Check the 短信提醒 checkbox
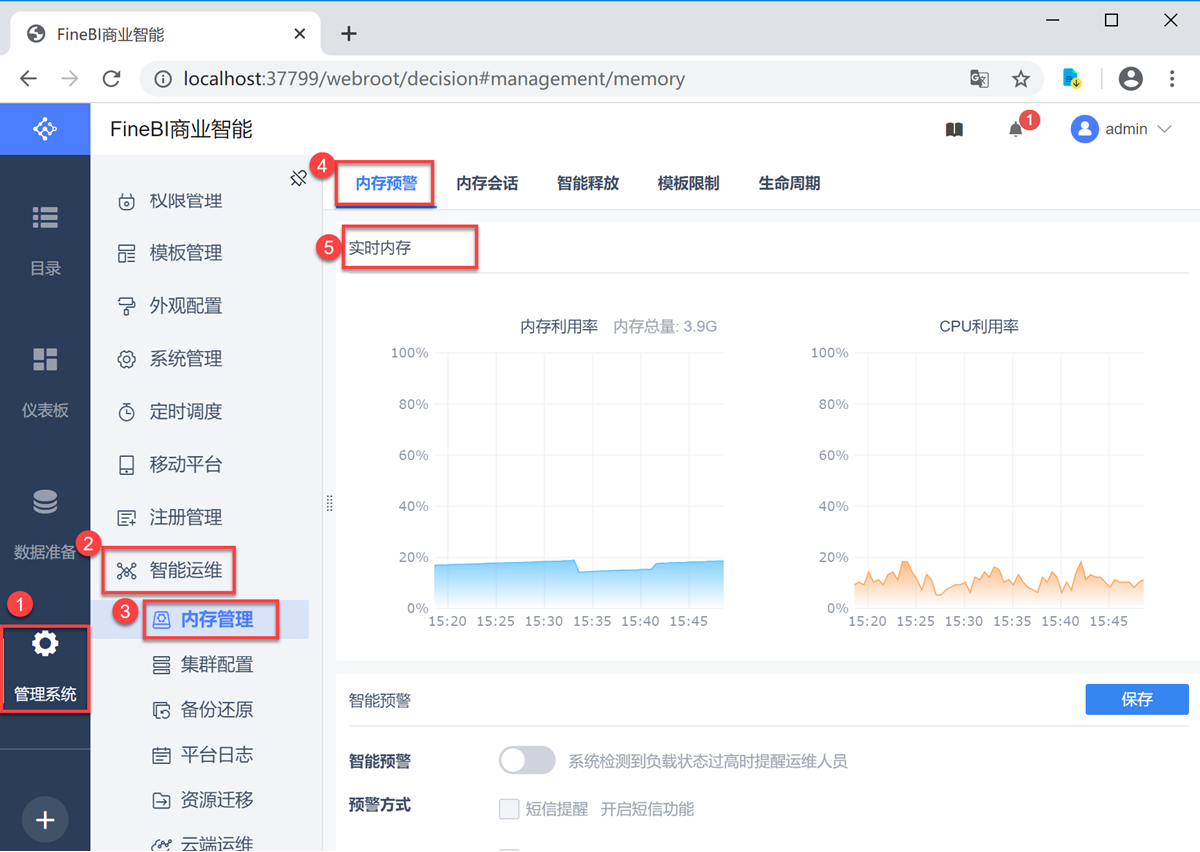Image resolution: width=1200 pixels, height=852 pixels. coord(509,808)
